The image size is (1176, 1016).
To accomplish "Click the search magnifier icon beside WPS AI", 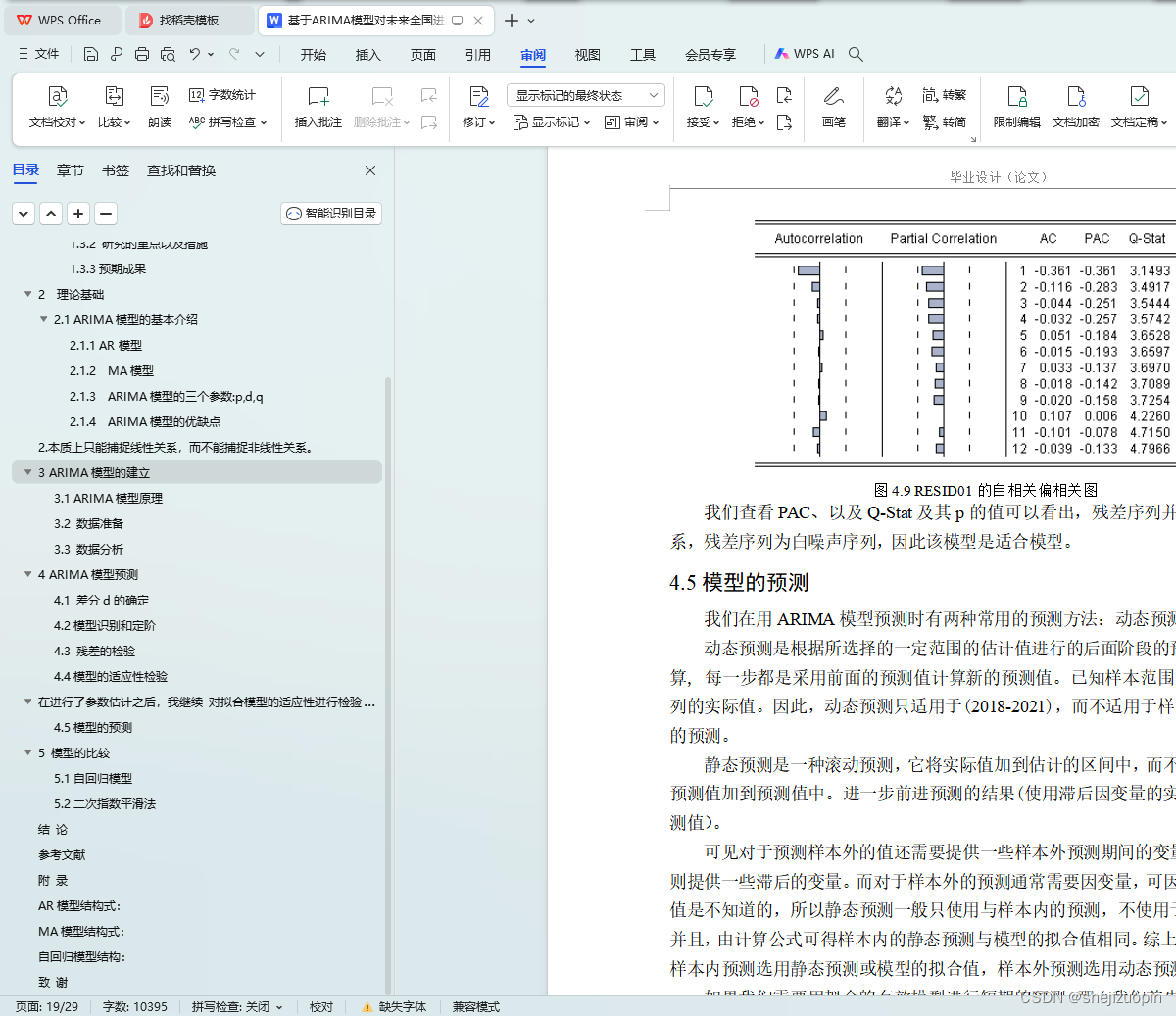I will tap(856, 54).
